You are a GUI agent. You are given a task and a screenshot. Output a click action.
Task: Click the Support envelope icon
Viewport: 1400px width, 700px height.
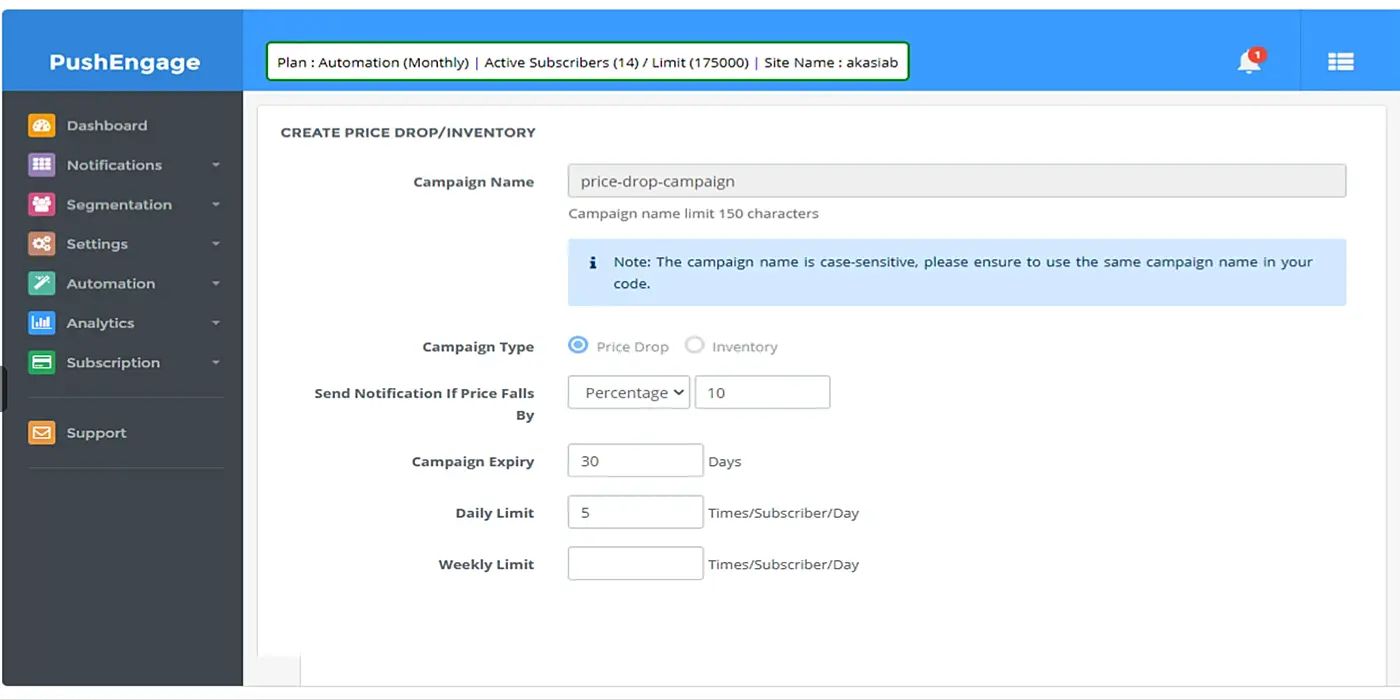click(41, 433)
